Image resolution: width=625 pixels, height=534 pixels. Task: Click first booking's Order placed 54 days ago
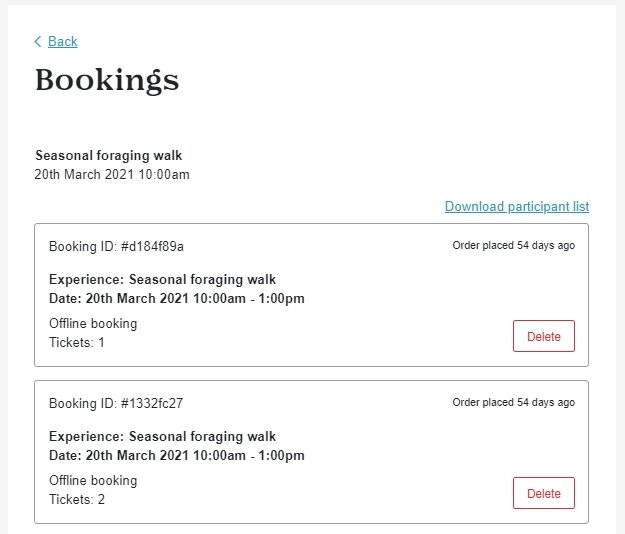pos(513,245)
